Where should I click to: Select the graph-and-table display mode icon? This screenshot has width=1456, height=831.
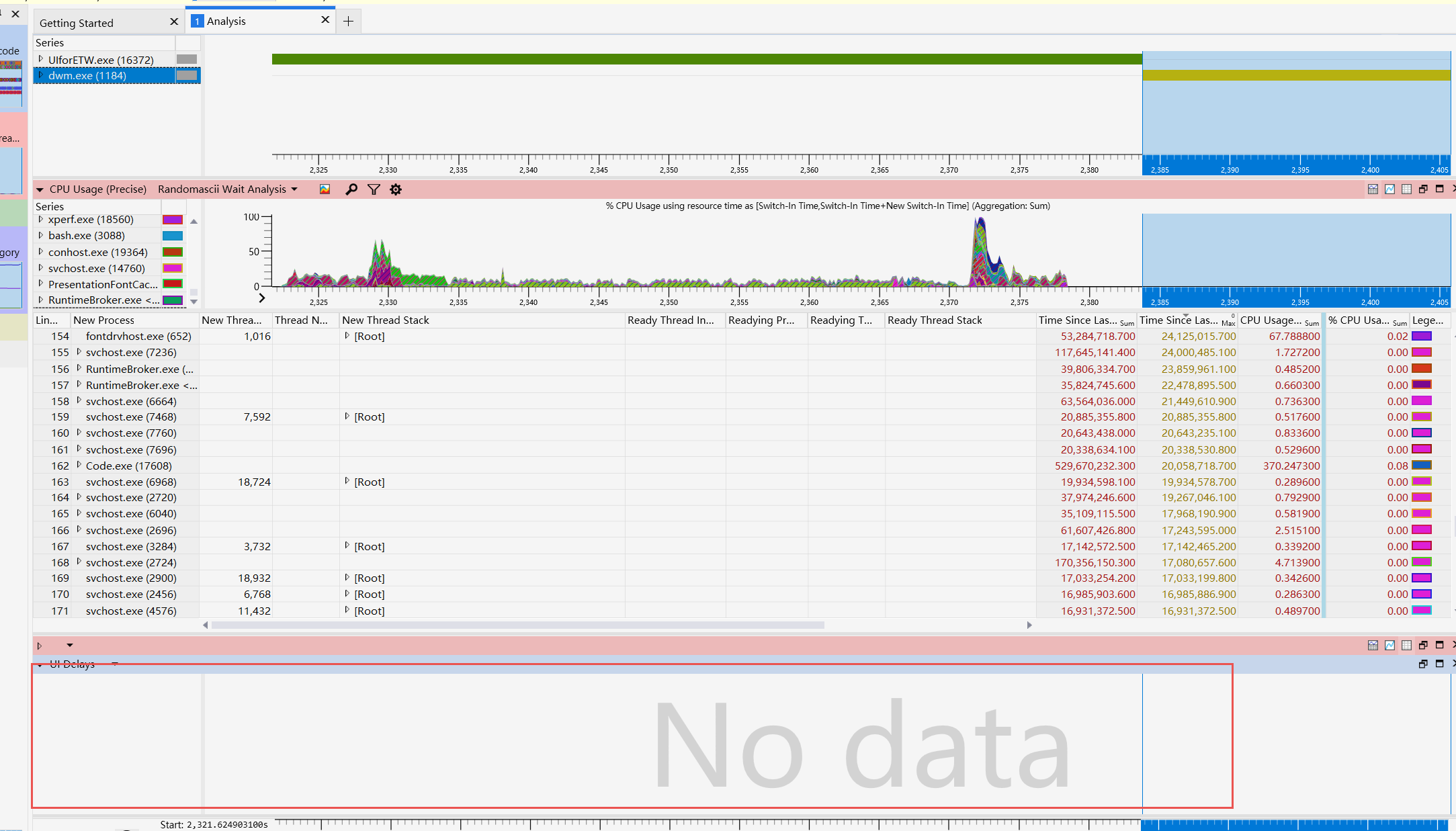pyautogui.click(x=1373, y=189)
